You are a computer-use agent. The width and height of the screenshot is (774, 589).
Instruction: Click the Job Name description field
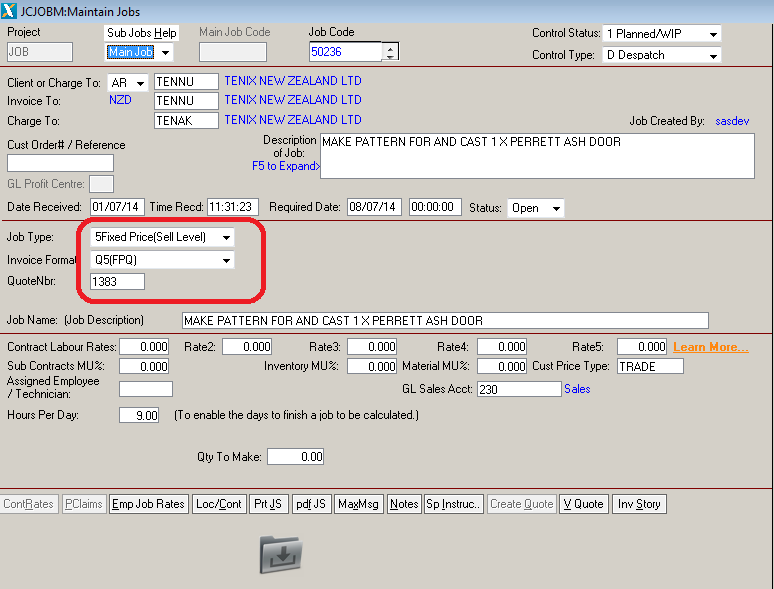point(445,320)
